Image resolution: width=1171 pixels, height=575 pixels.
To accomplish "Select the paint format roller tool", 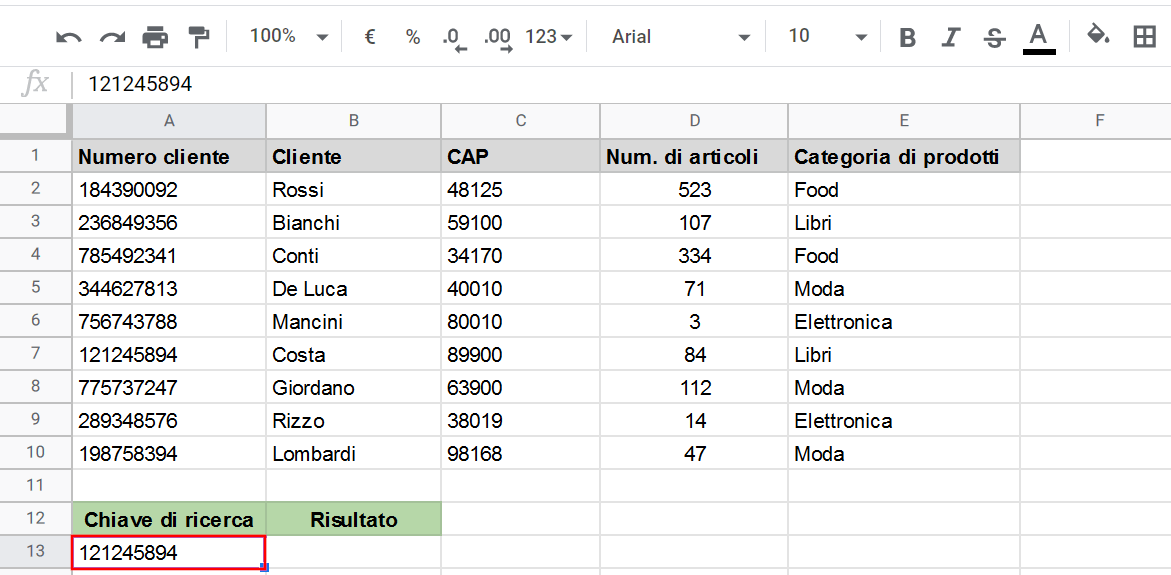I will 199,37.
